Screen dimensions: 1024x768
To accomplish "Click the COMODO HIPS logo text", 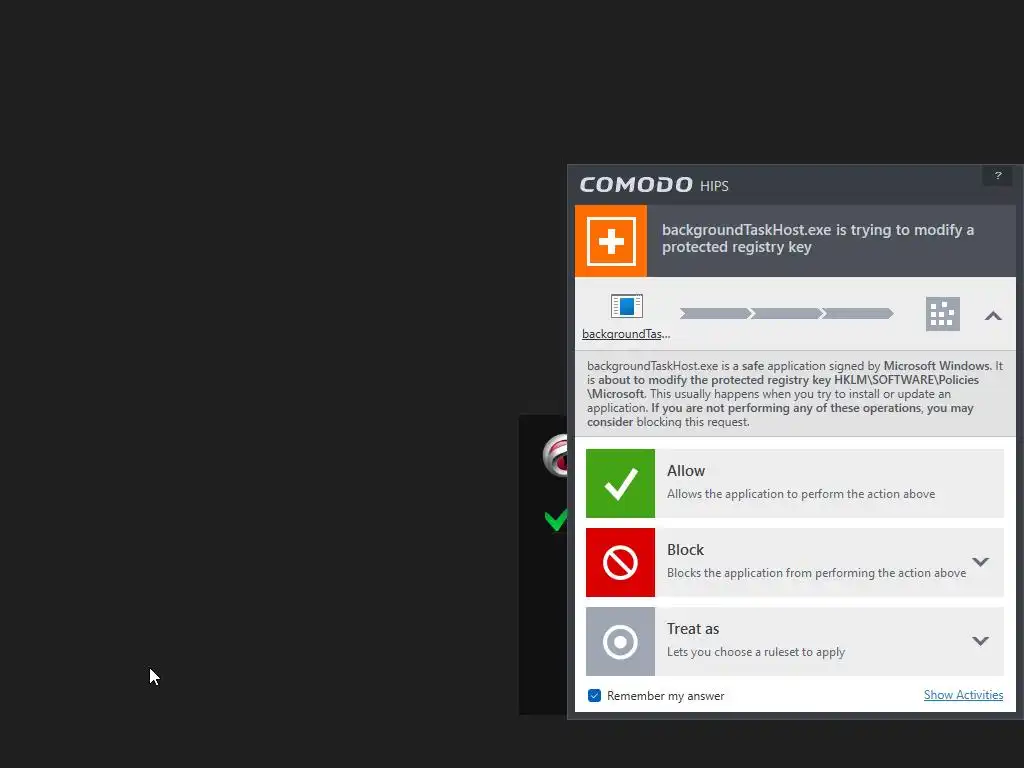I will pyautogui.click(x=654, y=185).
